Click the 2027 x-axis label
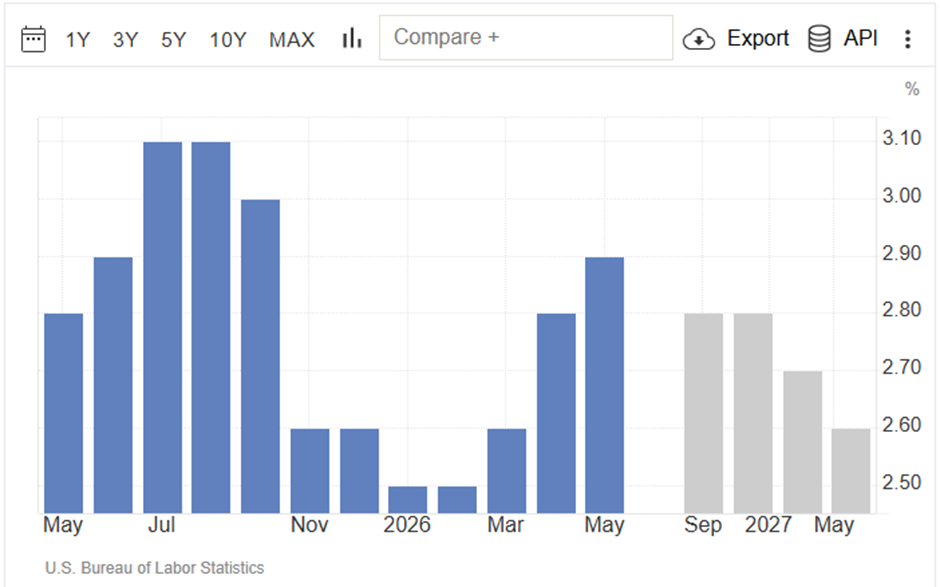The image size is (940, 587). [768, 525]
